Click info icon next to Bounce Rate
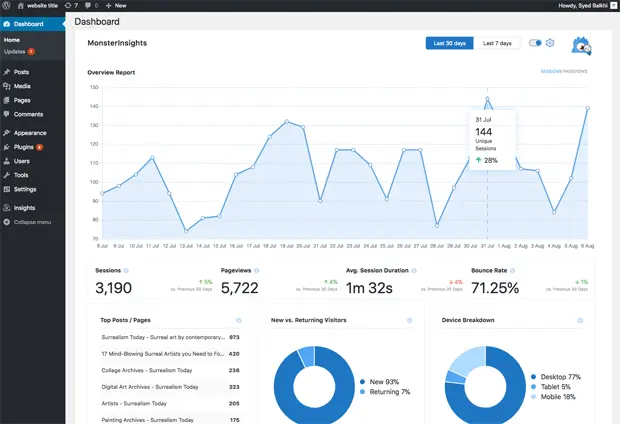The width and height of the screenshot is (620, 424). click(x=514, y=270)
